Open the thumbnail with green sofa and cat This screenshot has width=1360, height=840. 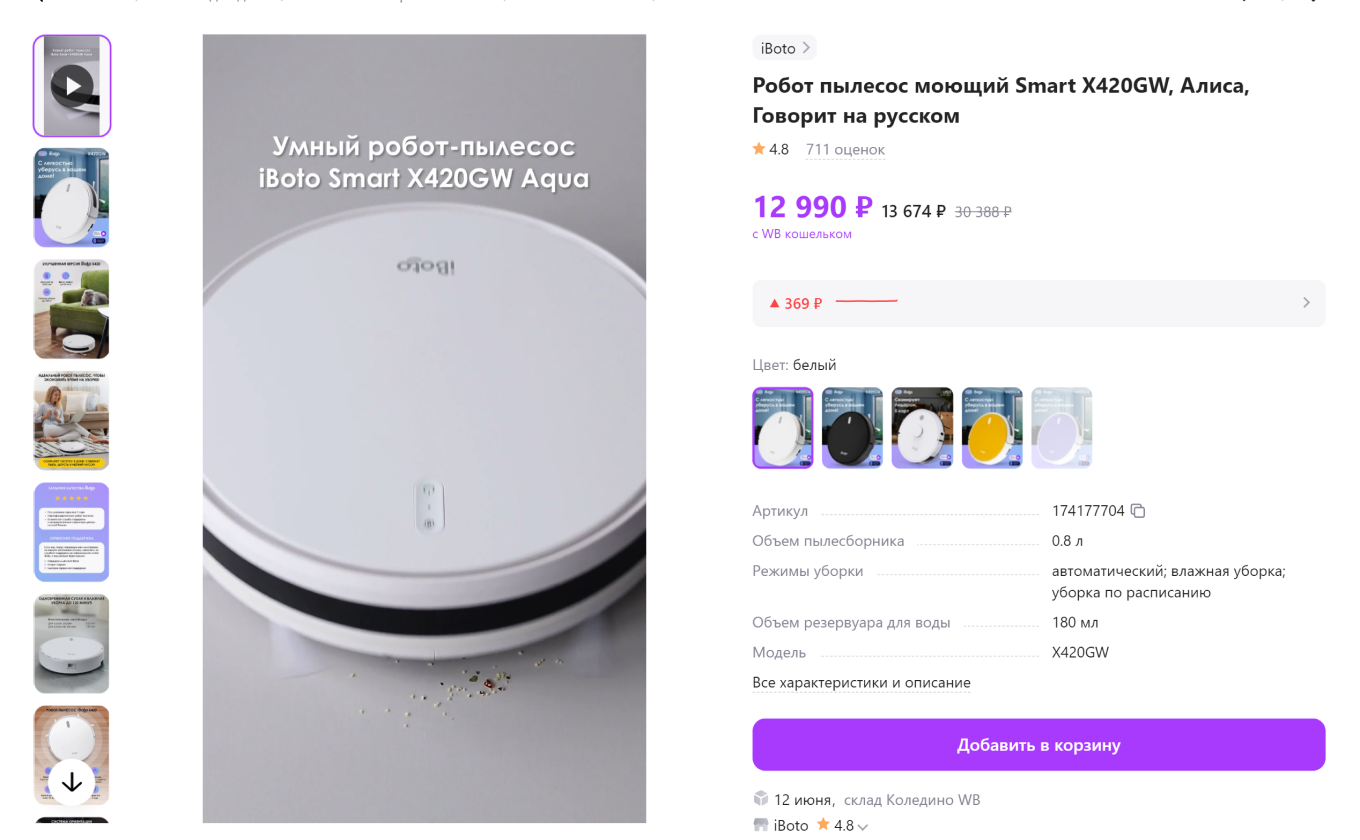(72, 309)
